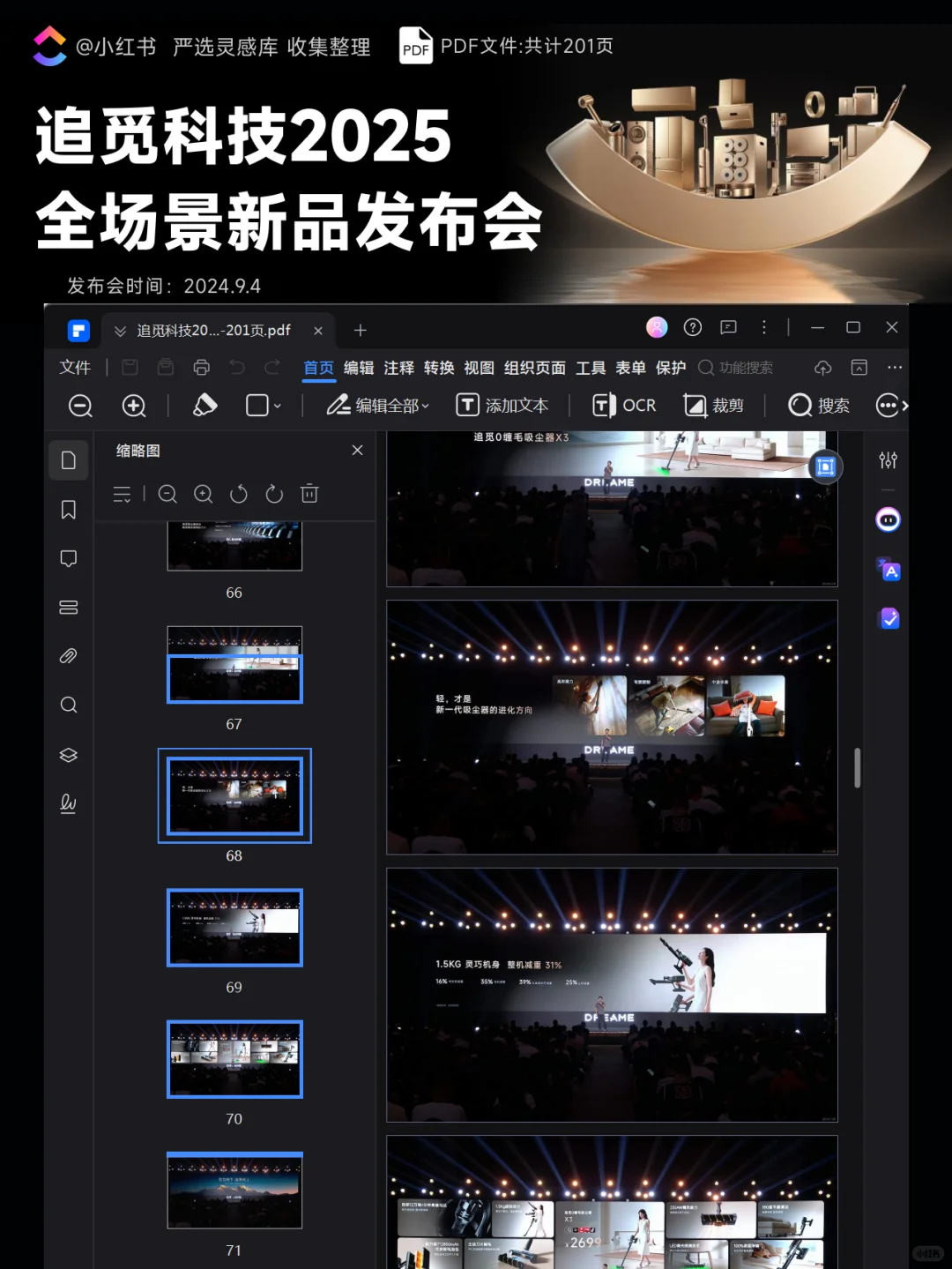Select page 67 thumbnail

(x=234, y=665)
